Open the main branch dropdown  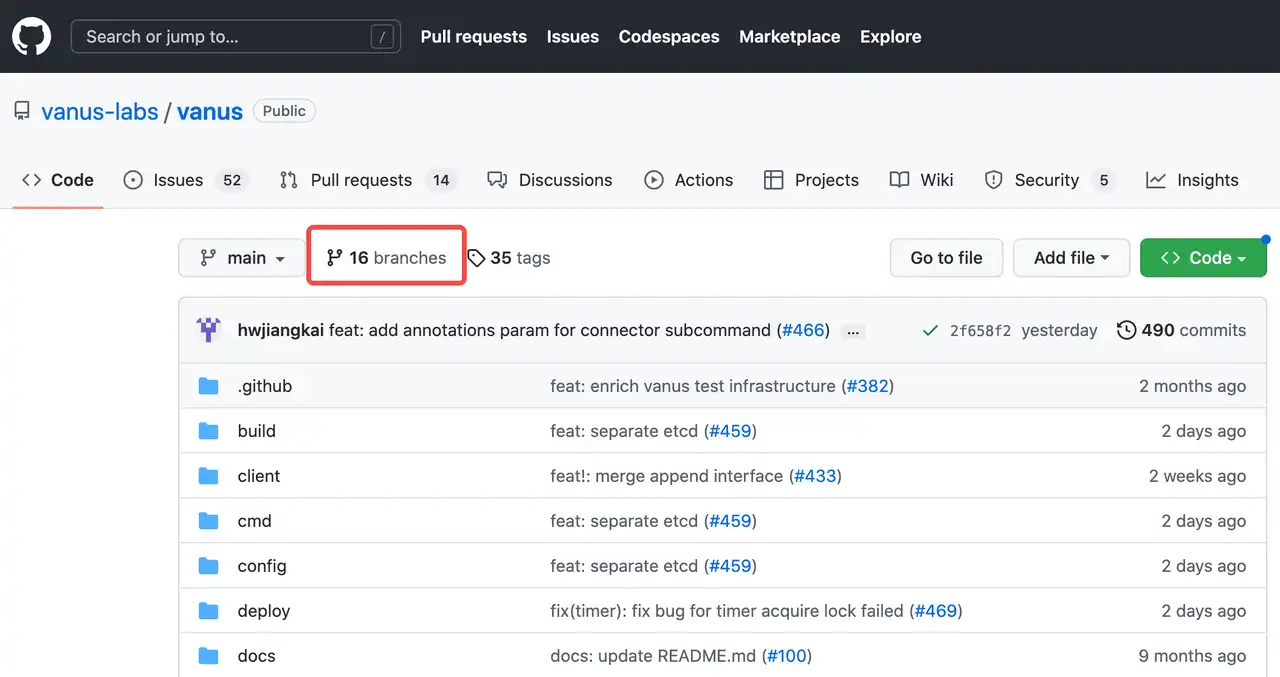pyautogui.click(x=241, y=258)
